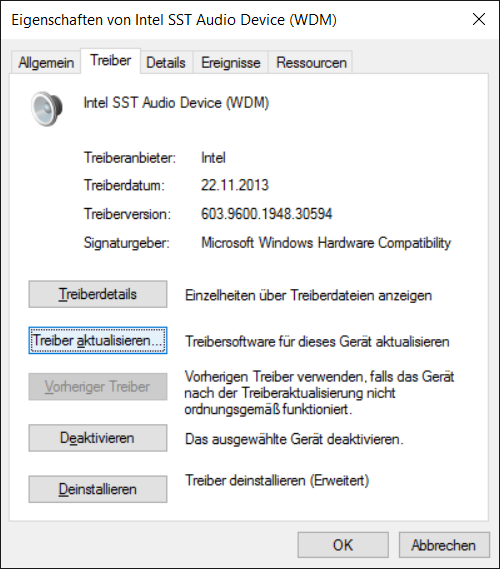This screenshot has height=569, width=500.
Task: Cancel with the Abbrechen button
Action: [x=444, y=545]
